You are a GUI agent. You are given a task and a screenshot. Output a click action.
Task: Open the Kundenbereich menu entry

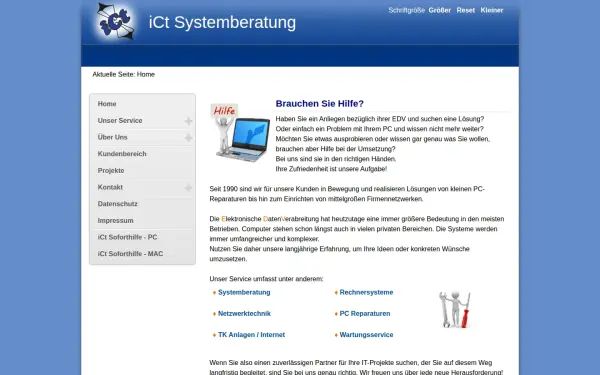click(122, 154)
